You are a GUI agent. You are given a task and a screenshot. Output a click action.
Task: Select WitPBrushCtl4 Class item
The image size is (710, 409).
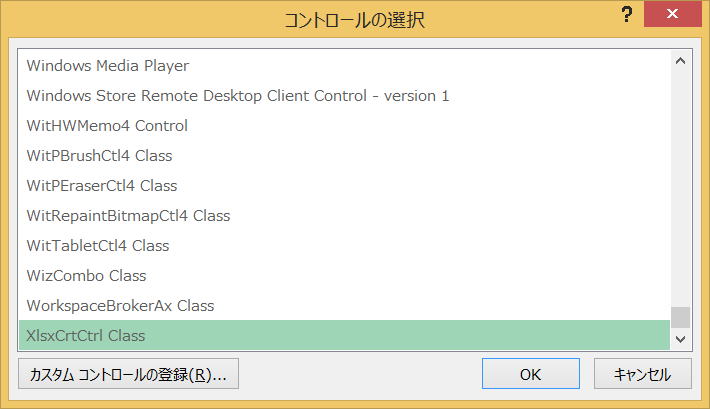[x=344, y=155]
